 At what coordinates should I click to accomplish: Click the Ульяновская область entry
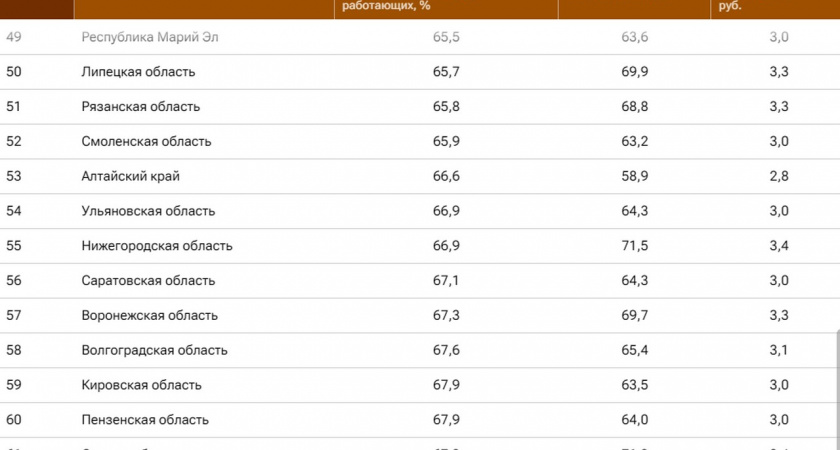coord(148,211)
